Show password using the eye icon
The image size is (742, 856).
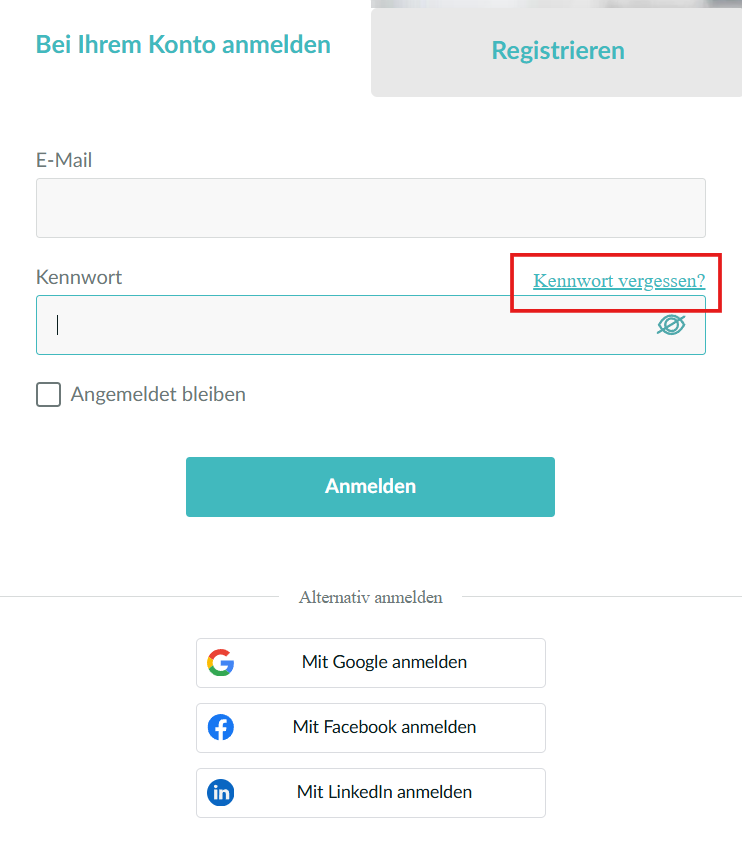[671, 325]
